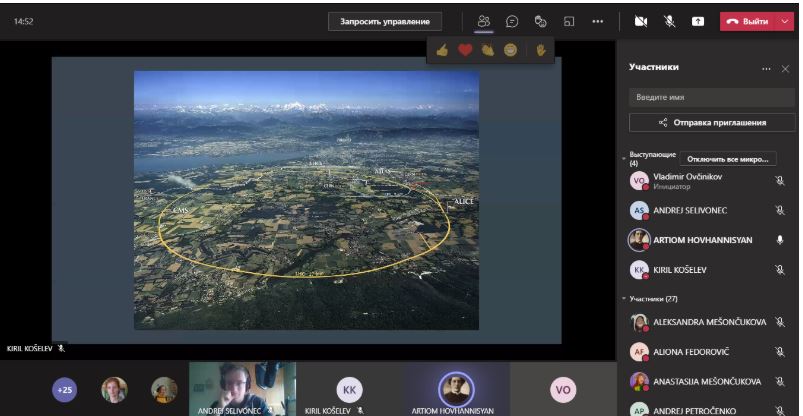803x416 pixels.
Task: Click the 14:52 meeting timer
Action: coord(24,22)
